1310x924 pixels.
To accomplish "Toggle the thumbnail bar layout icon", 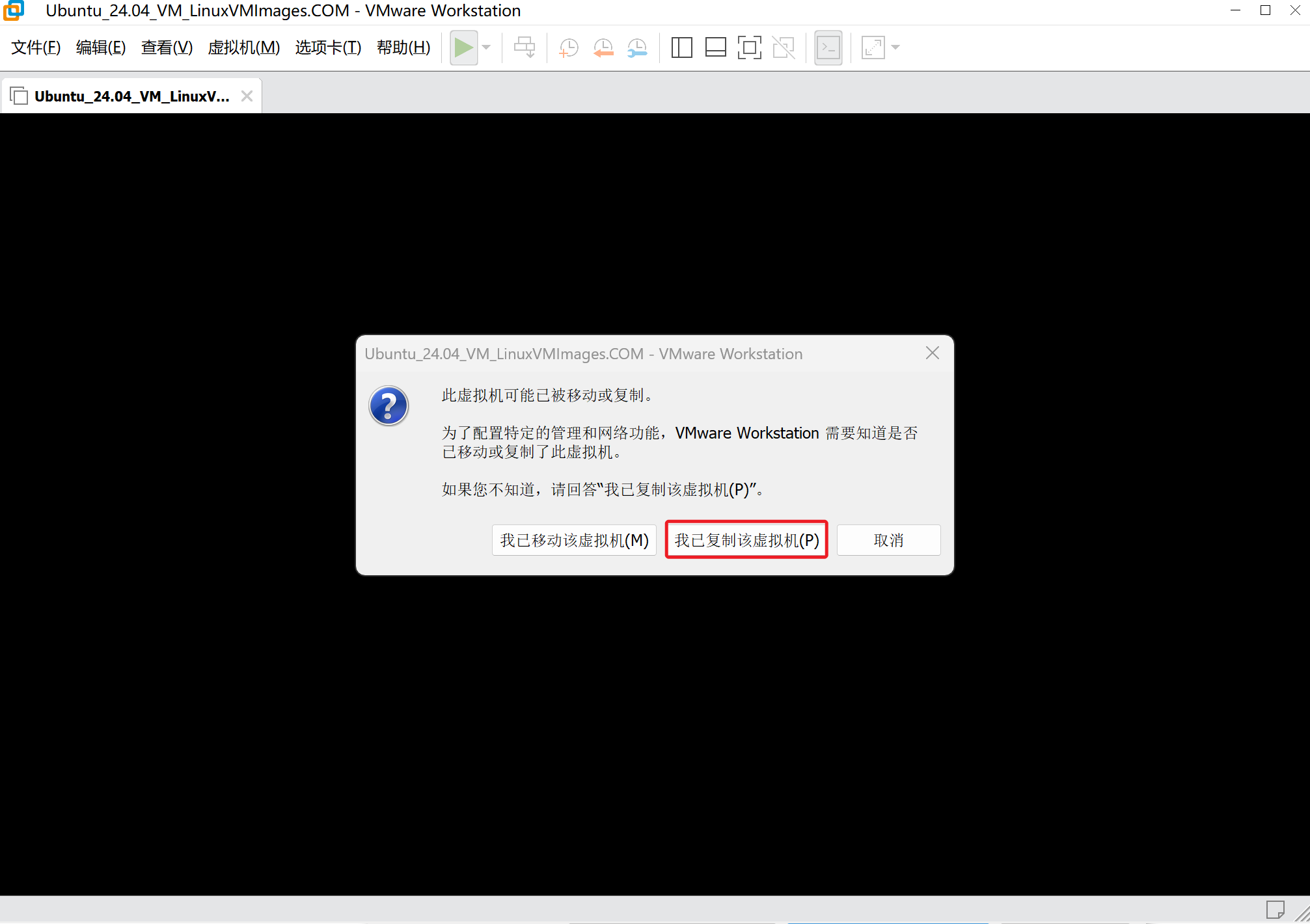I will (715, 48).
